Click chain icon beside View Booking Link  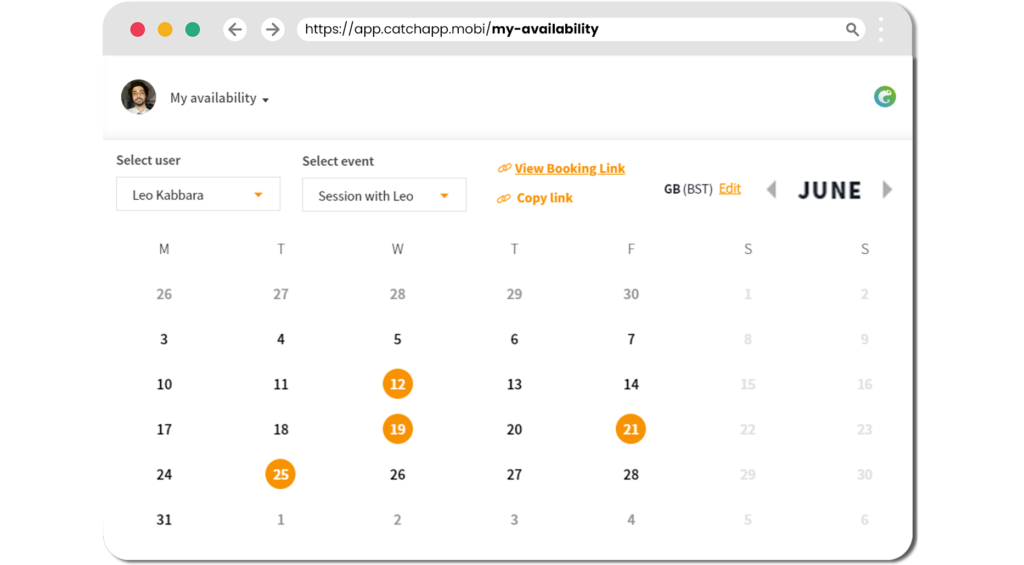point(504,169)
